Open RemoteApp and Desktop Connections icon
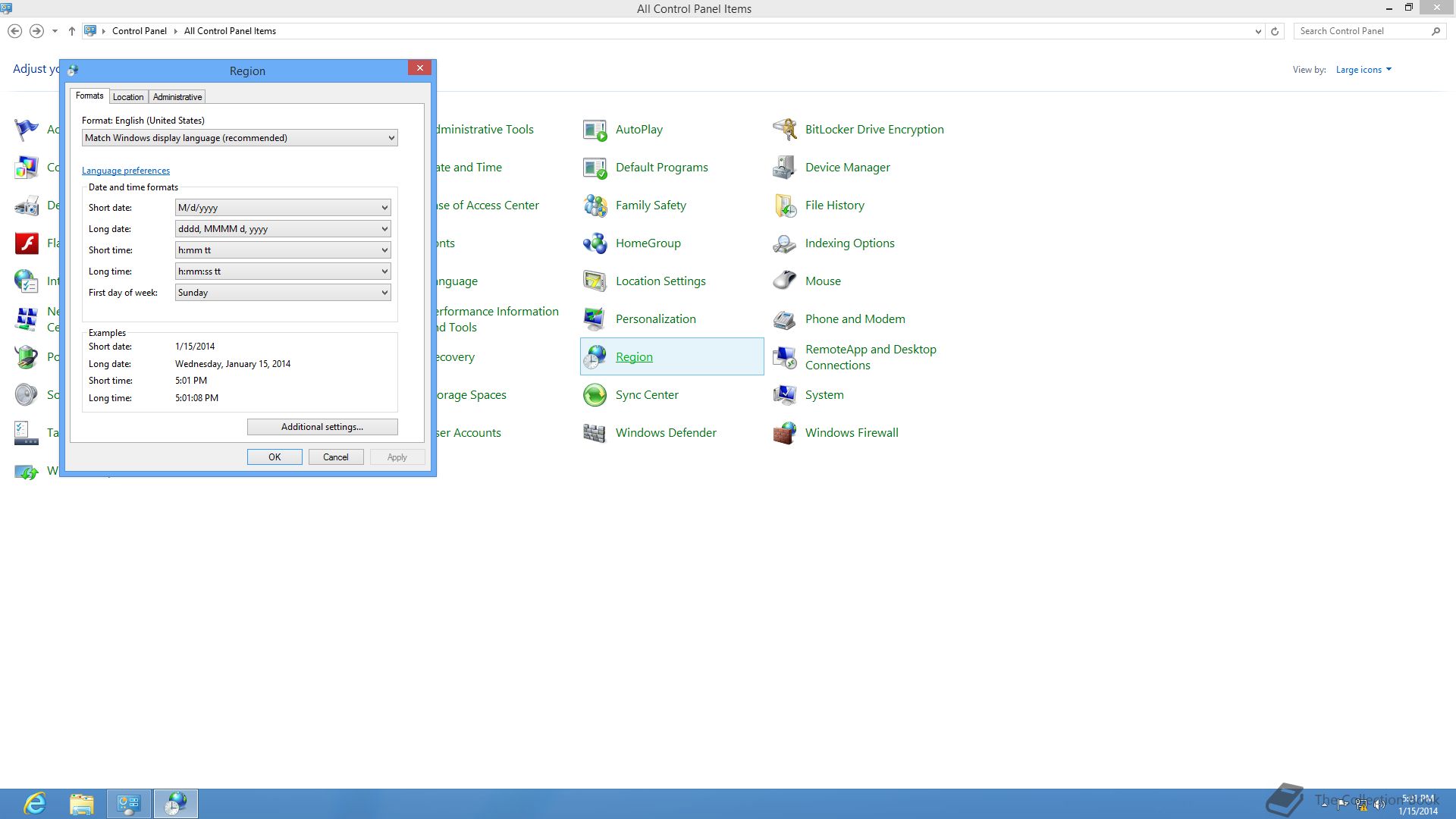 [784, 357]
